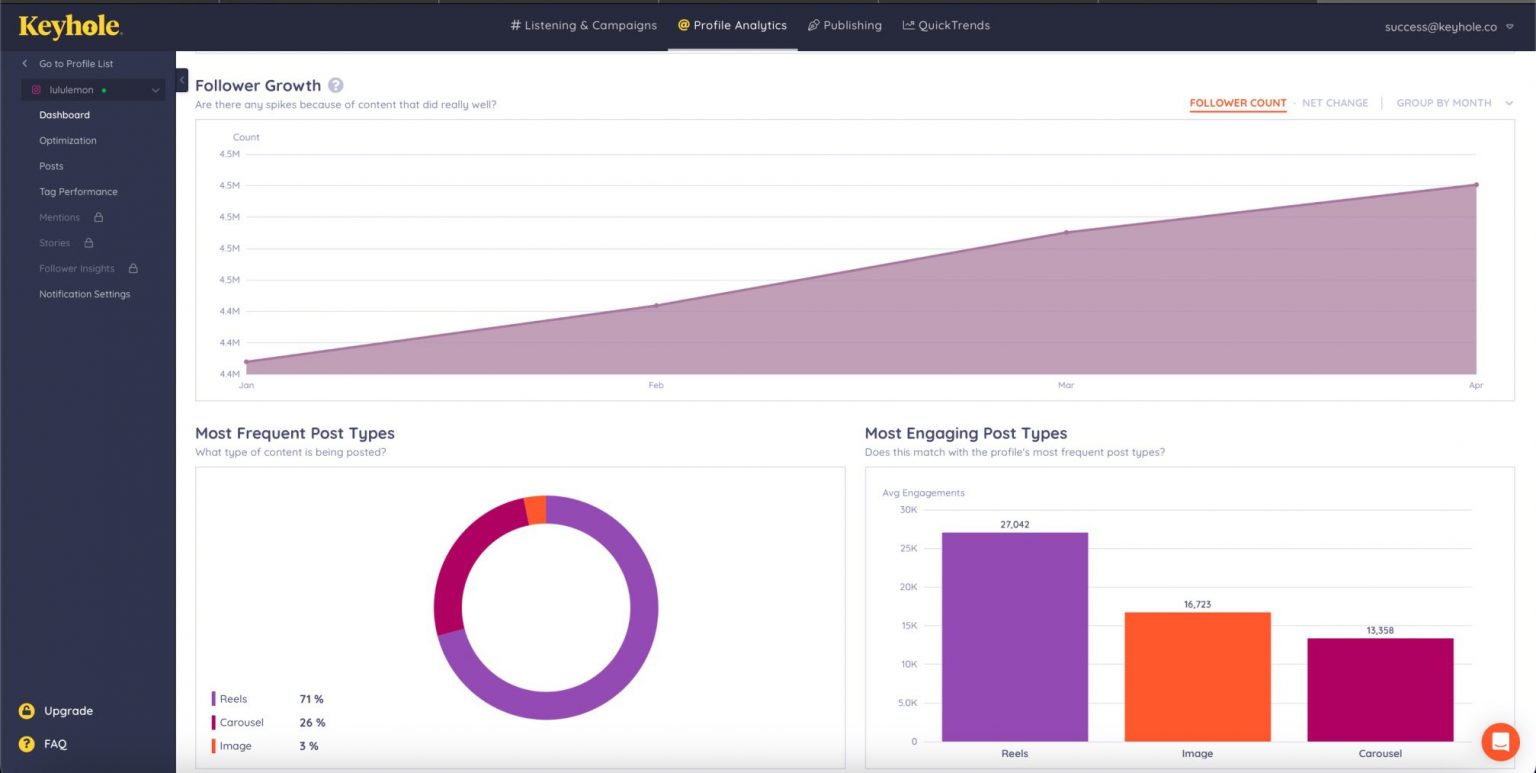Expand the lululemon profile selector
This screenshot has height=773, width=1536.
tap(156, 89)
